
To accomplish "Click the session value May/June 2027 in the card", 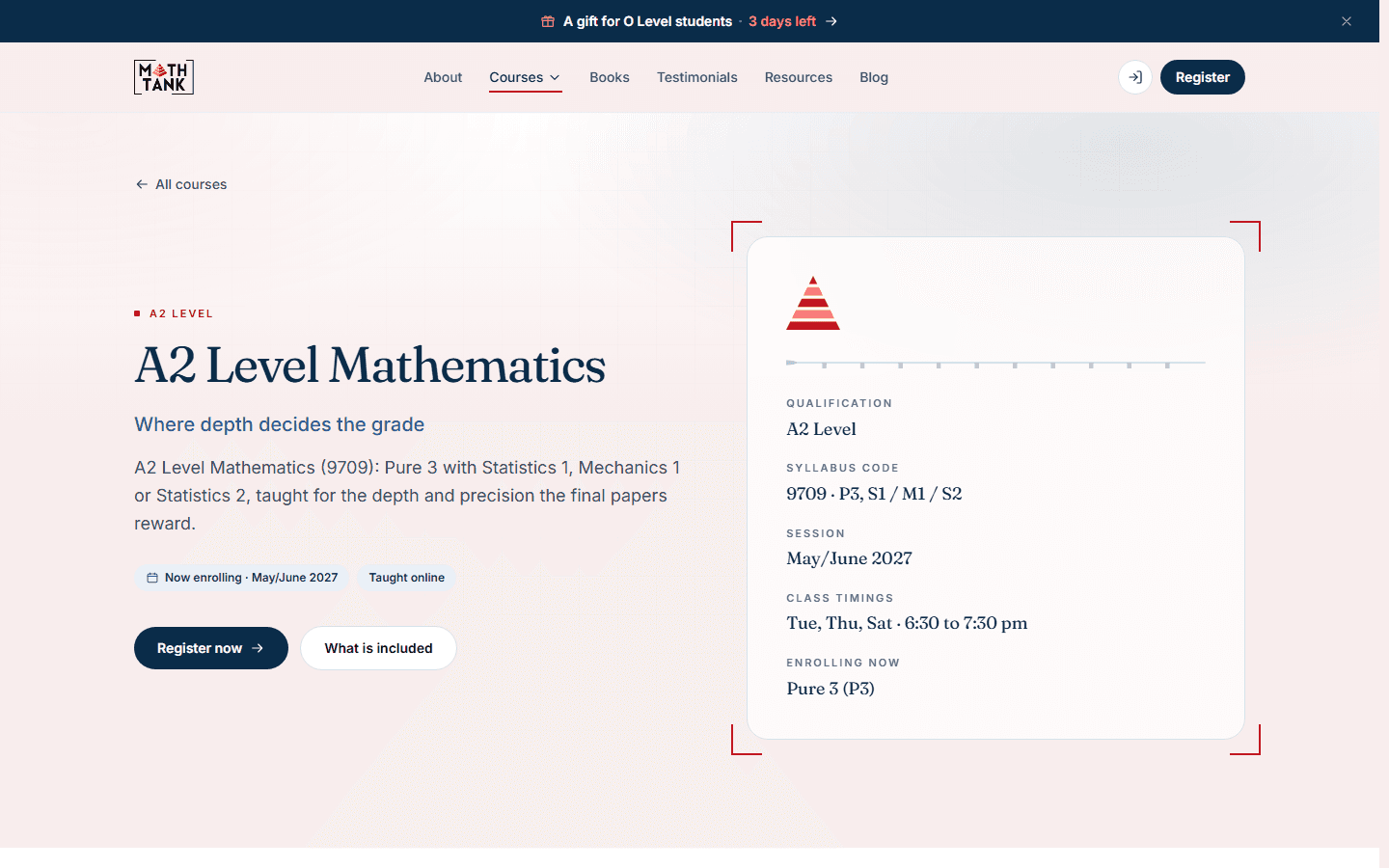I will 849,558.
